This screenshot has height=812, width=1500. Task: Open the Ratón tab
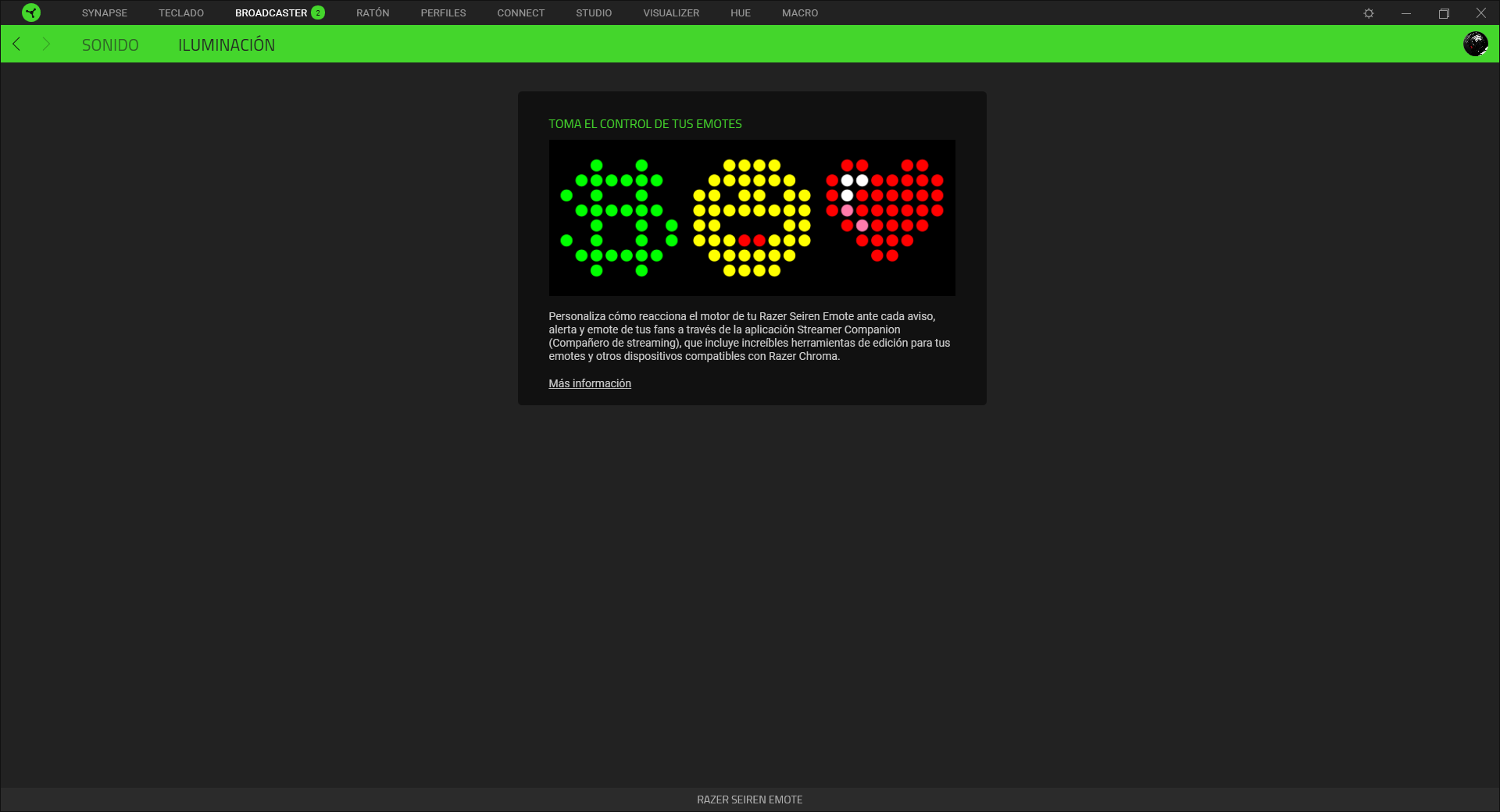pyautogui.click(x=373, y=13)
